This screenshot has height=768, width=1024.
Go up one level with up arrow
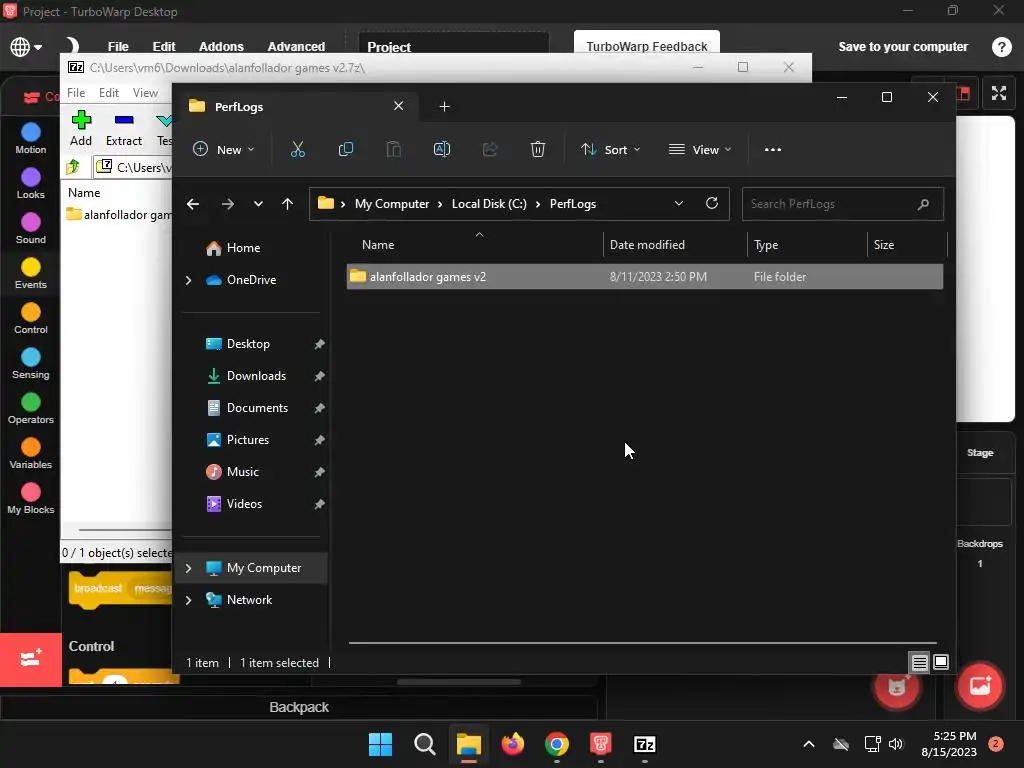(287, 204)
